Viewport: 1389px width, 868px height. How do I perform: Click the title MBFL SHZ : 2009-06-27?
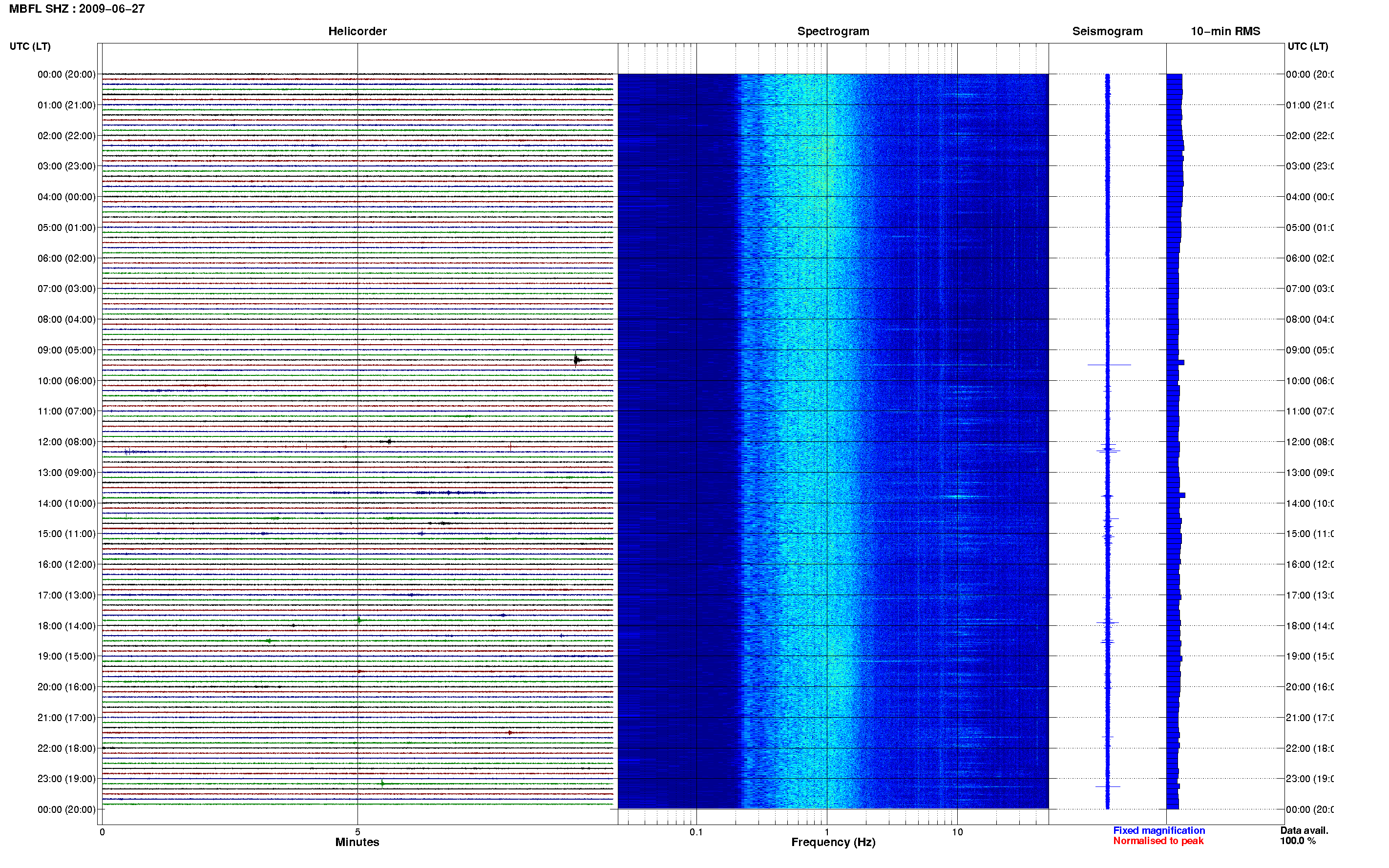tap(77, 9)
